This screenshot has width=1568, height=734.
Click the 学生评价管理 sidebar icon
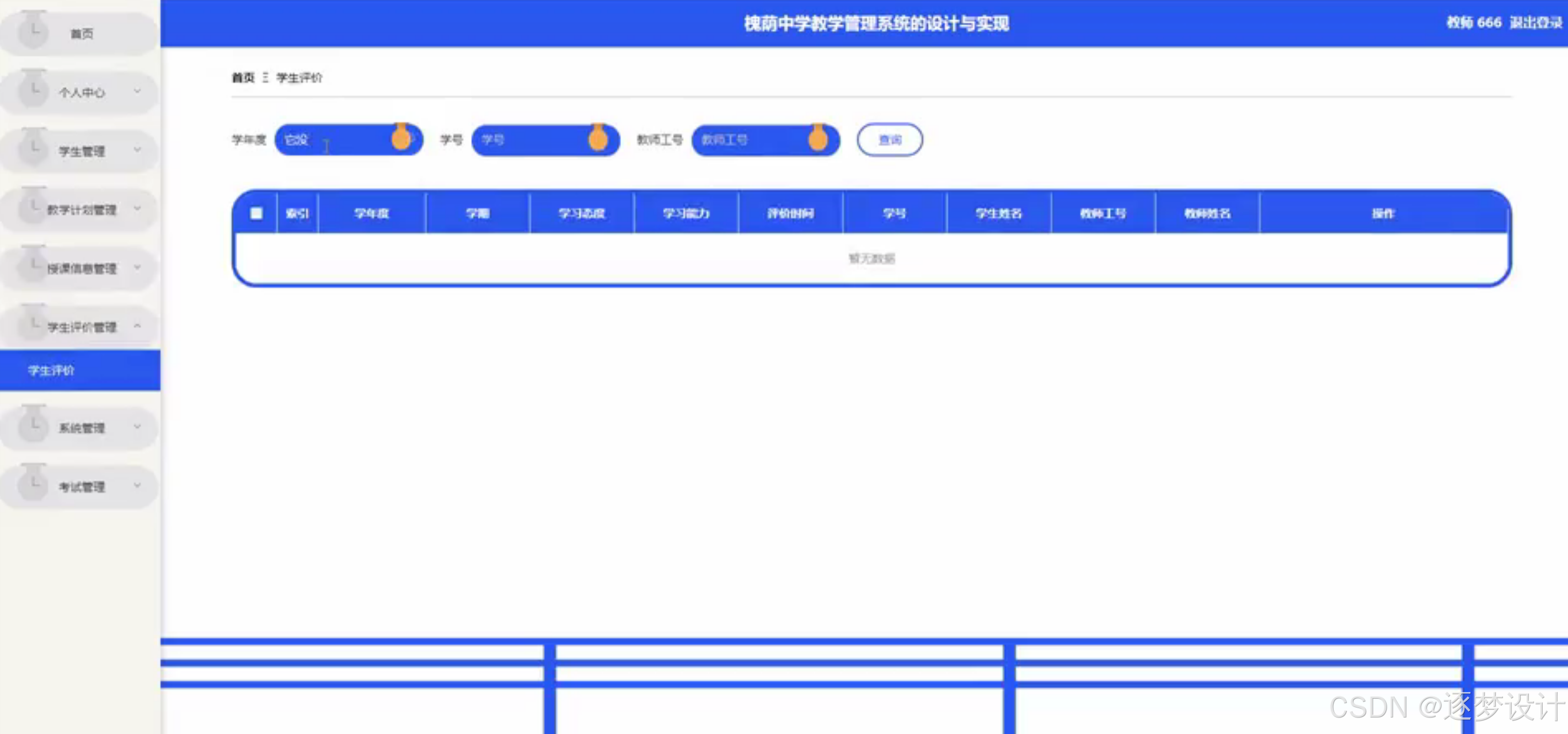pos(34,324)
